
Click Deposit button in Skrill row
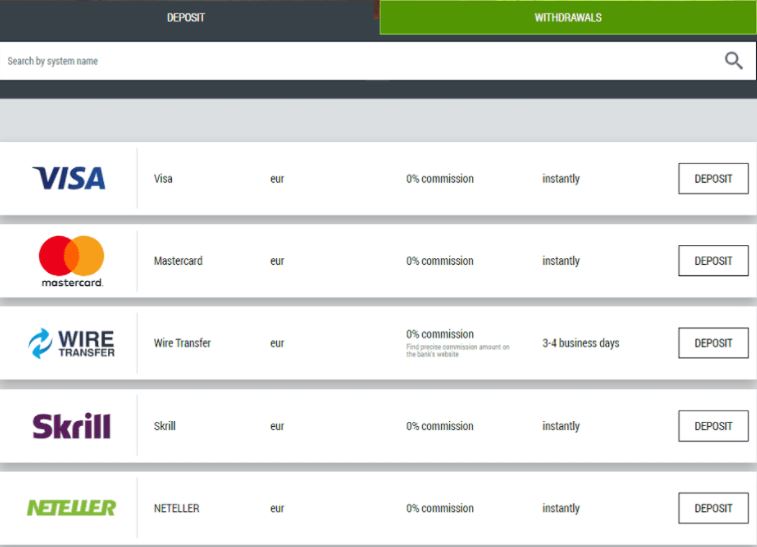click(x=713, y=426)
